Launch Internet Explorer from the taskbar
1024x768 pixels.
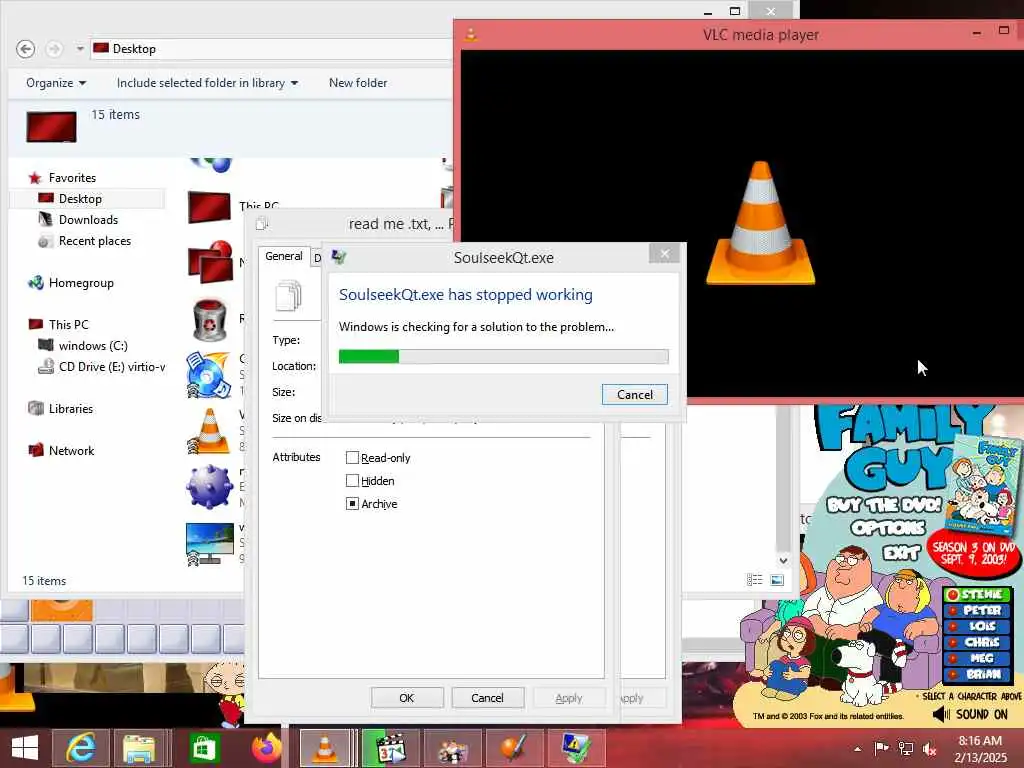[x=81, y=748]
